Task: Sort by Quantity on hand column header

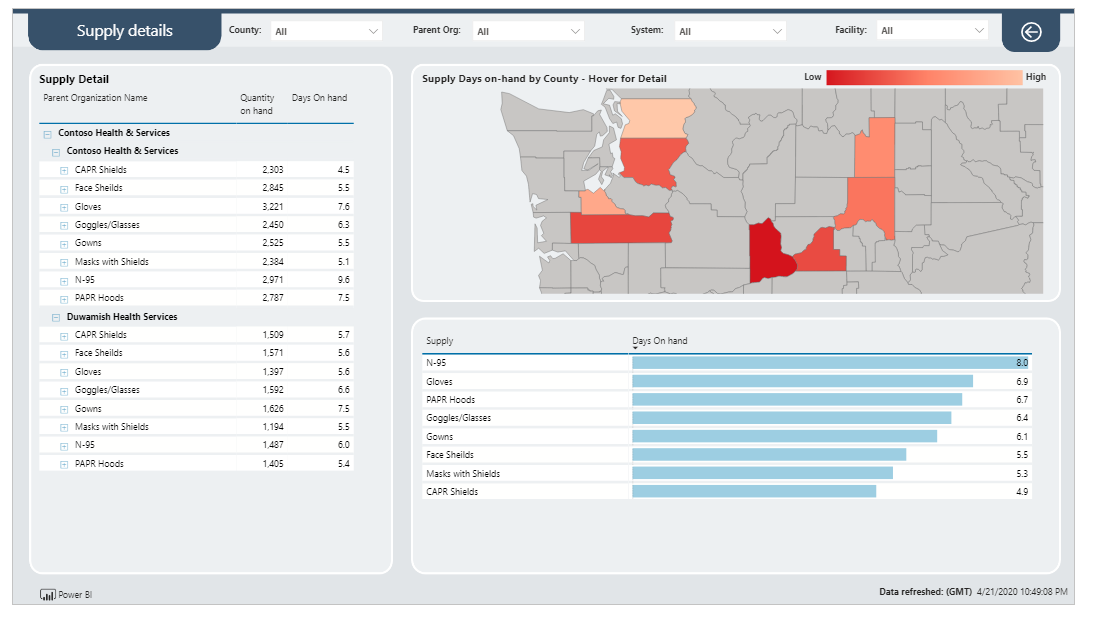Action: click(257, 104)
